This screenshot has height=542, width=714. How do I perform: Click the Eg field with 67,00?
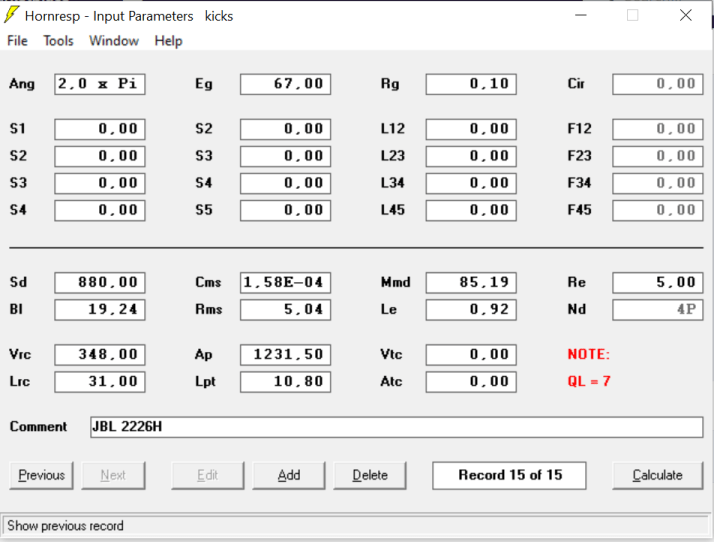286,84
